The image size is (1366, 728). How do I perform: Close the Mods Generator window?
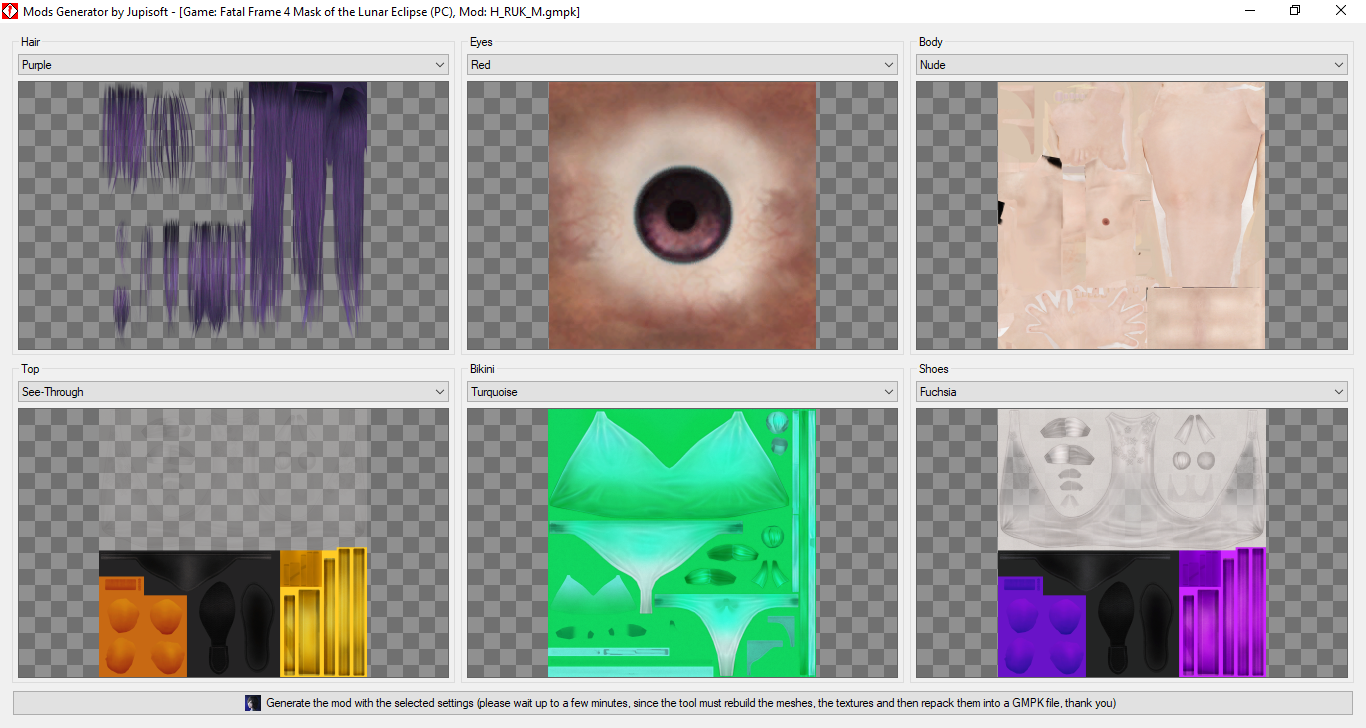point(1341,11)
